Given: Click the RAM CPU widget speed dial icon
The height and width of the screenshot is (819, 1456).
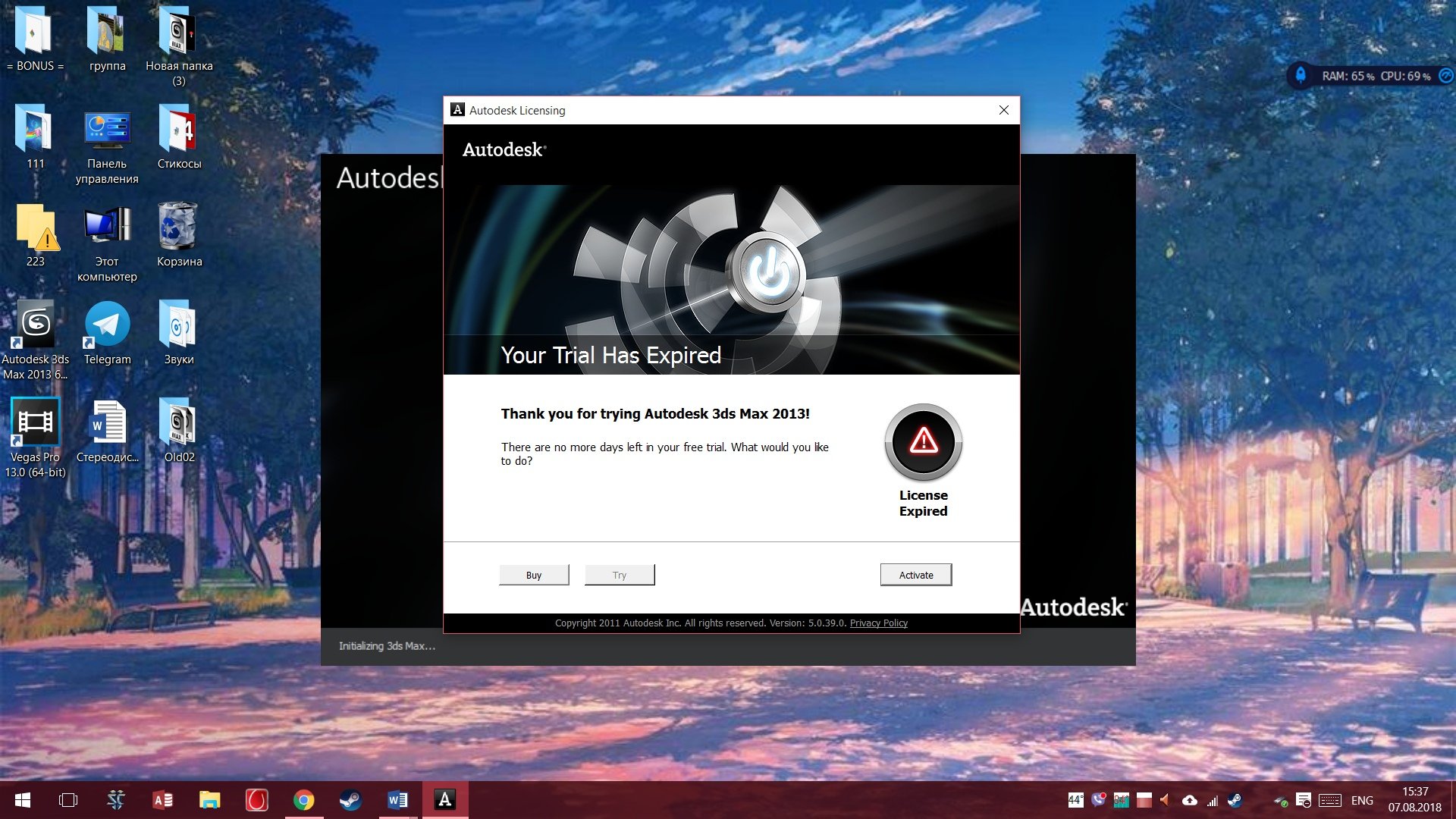Looking at the screenshot, I should click(1445, 75).
